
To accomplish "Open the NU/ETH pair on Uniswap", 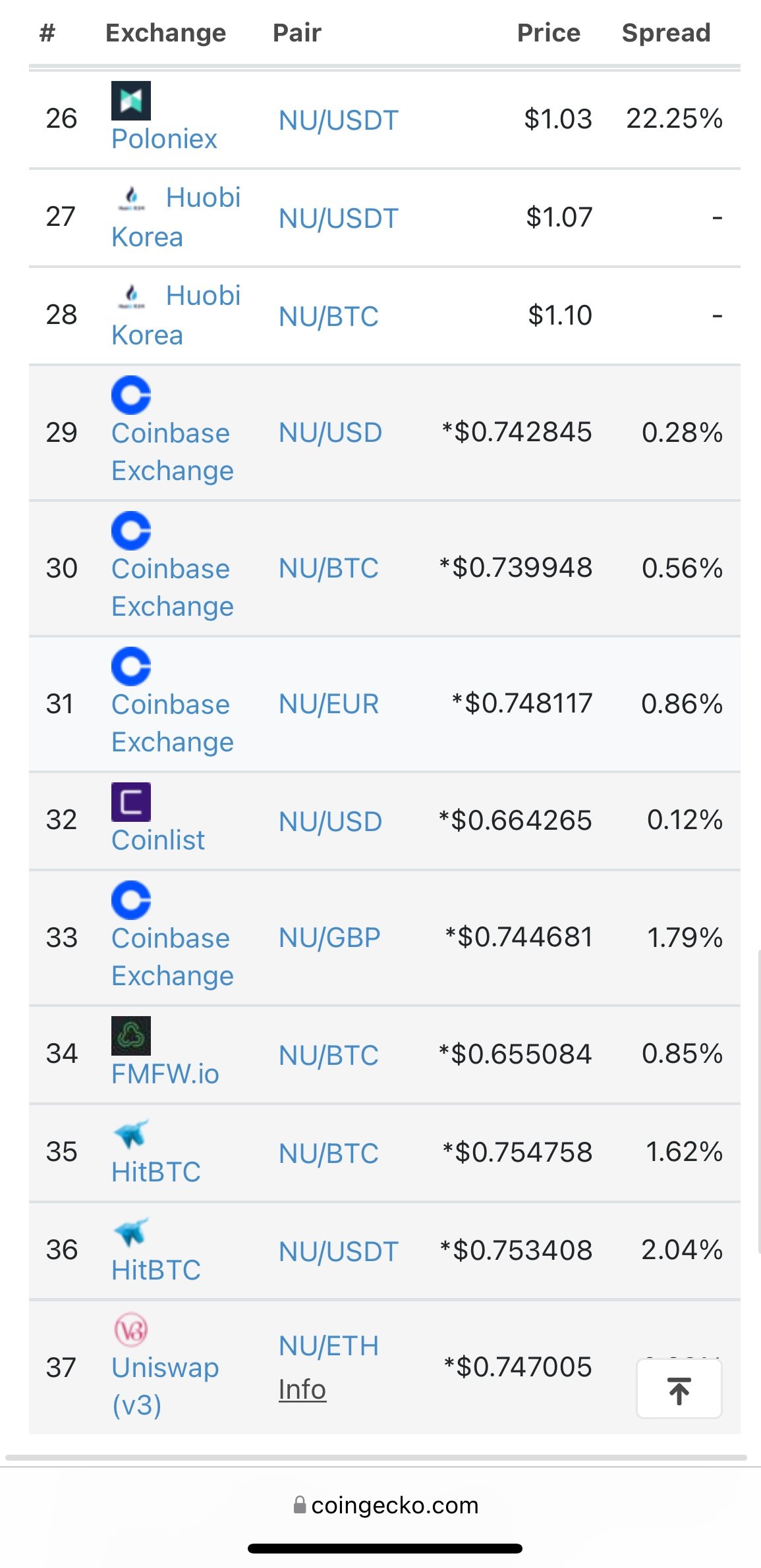I will pos(329,1345).
